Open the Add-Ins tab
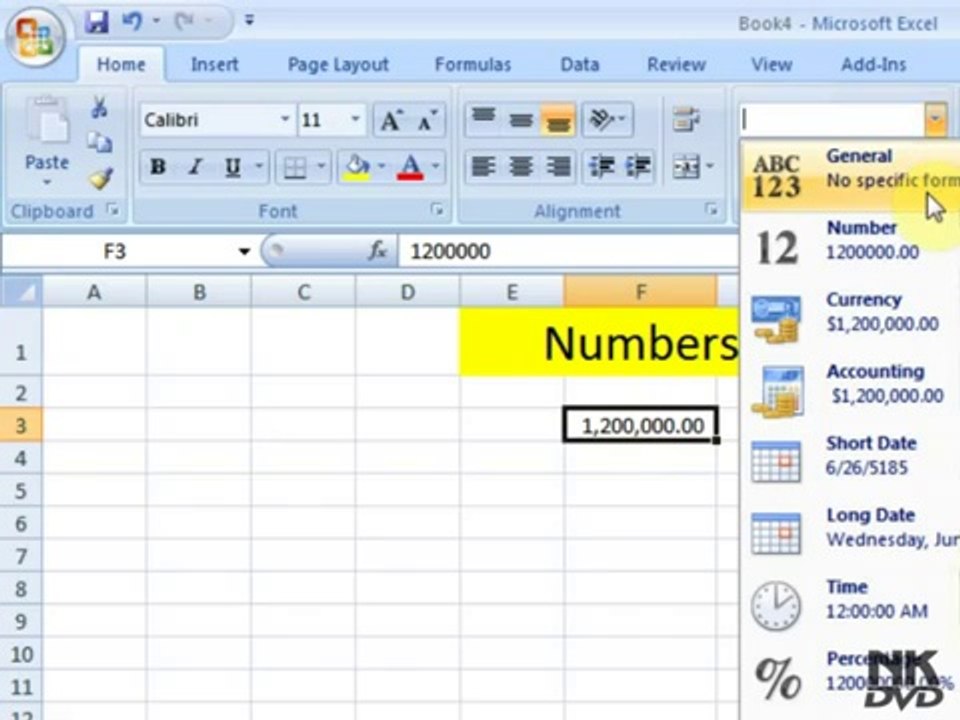 [874, 64]
